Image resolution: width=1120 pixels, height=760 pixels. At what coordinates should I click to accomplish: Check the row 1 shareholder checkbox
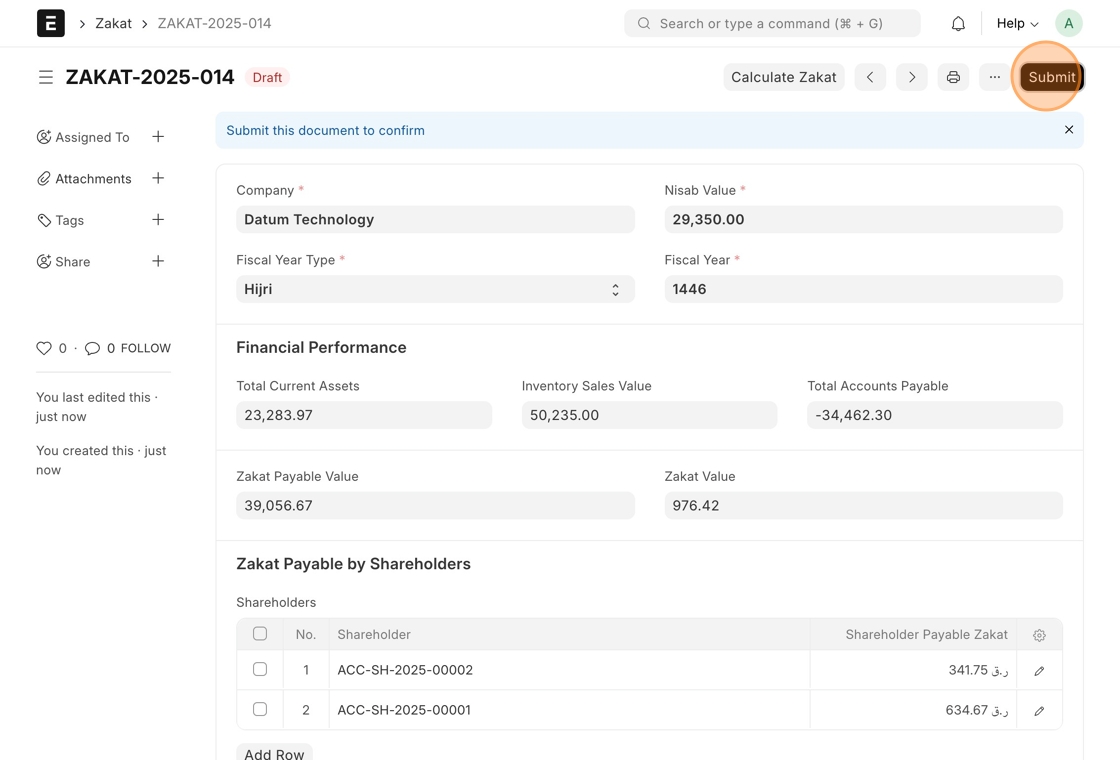tap(260, 669)
